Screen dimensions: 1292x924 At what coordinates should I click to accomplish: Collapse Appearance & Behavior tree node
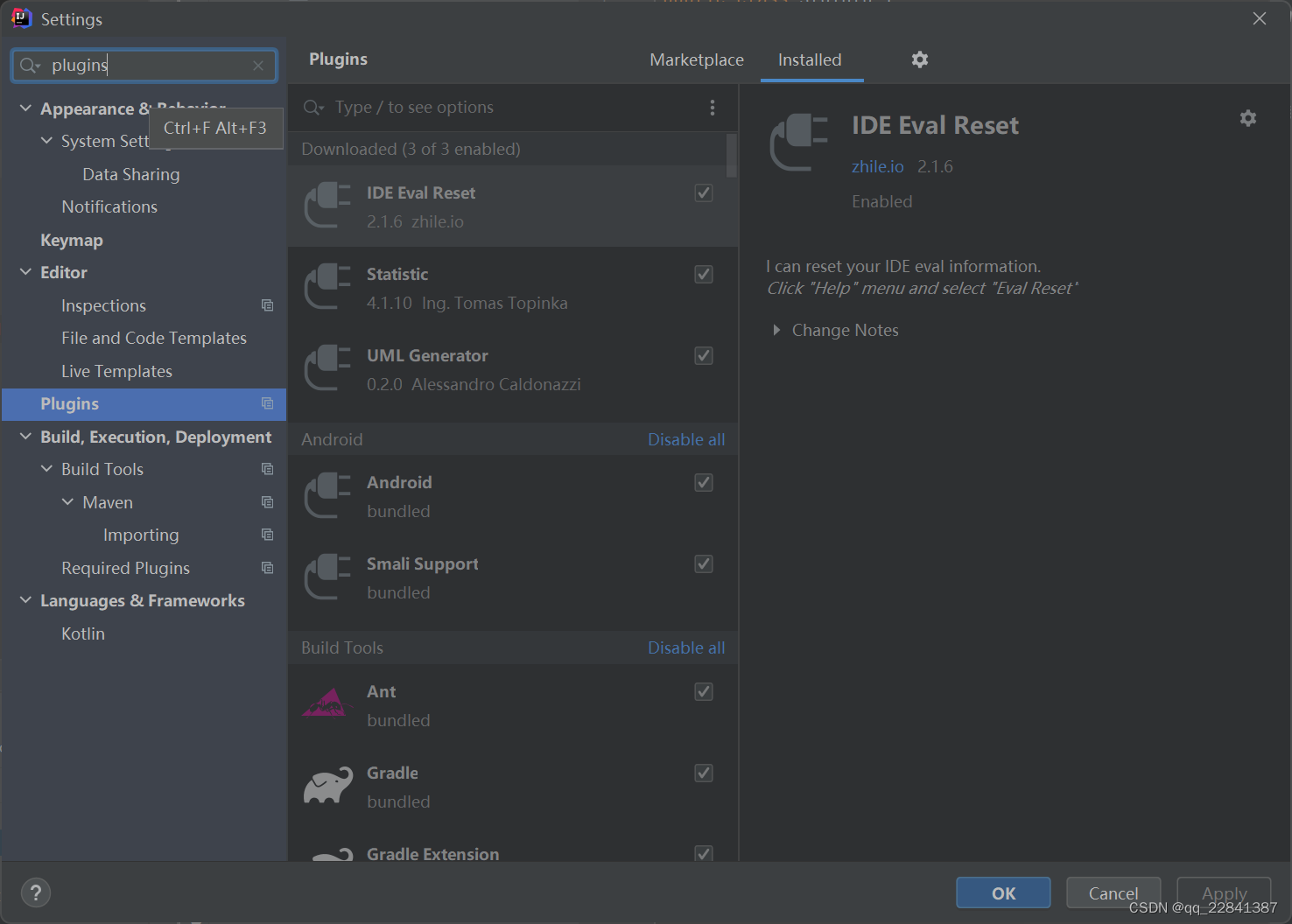tap(25, 108)
